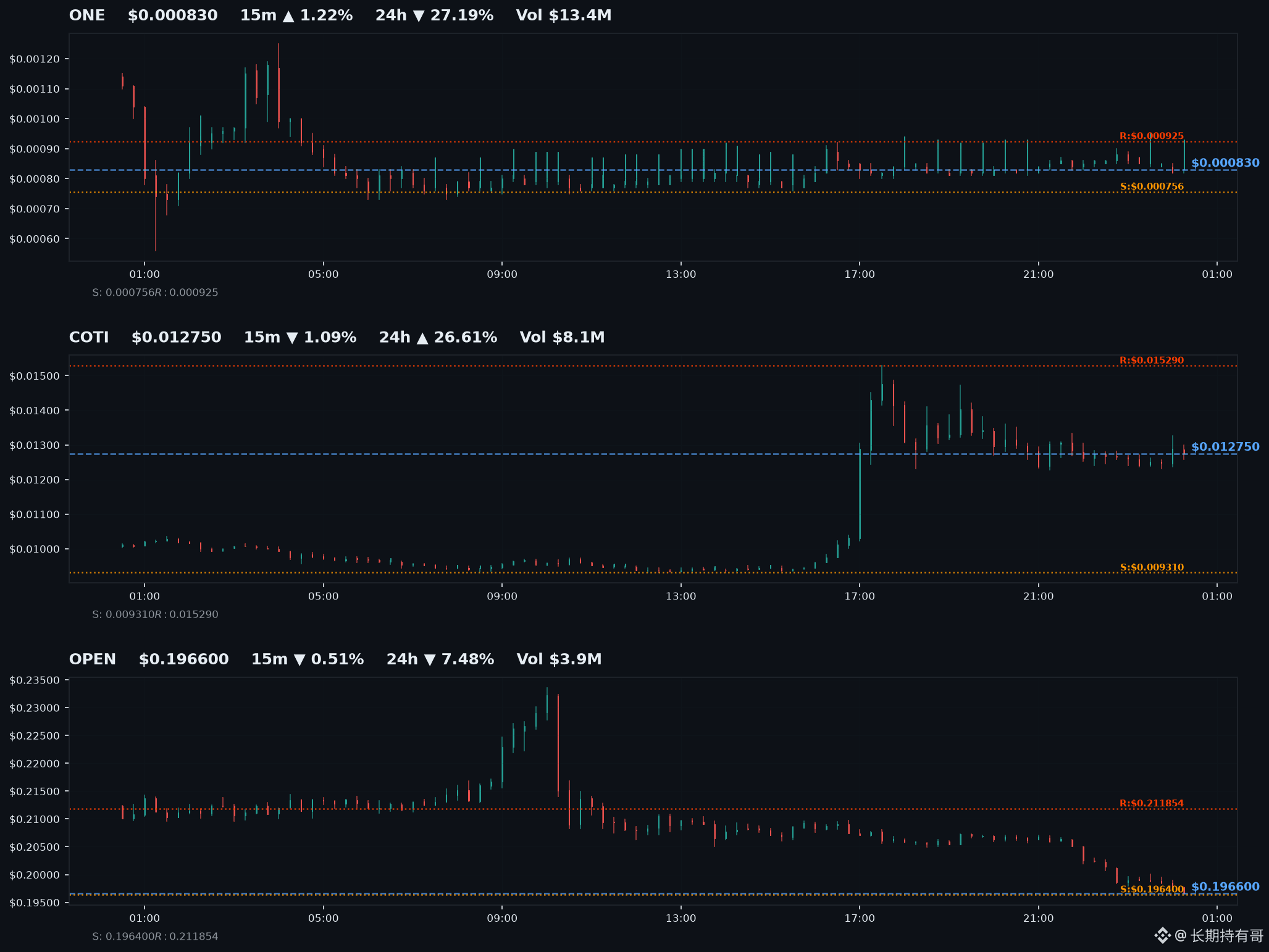The image size is (1269, 952).
Task: Click 21:00 on the COTI chart axis
Action: coord(1039,596)
